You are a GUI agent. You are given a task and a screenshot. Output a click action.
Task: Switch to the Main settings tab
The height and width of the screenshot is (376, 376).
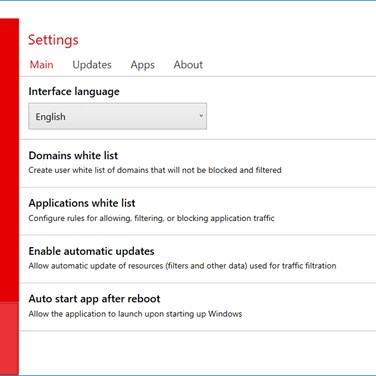[x=41, y=65]
